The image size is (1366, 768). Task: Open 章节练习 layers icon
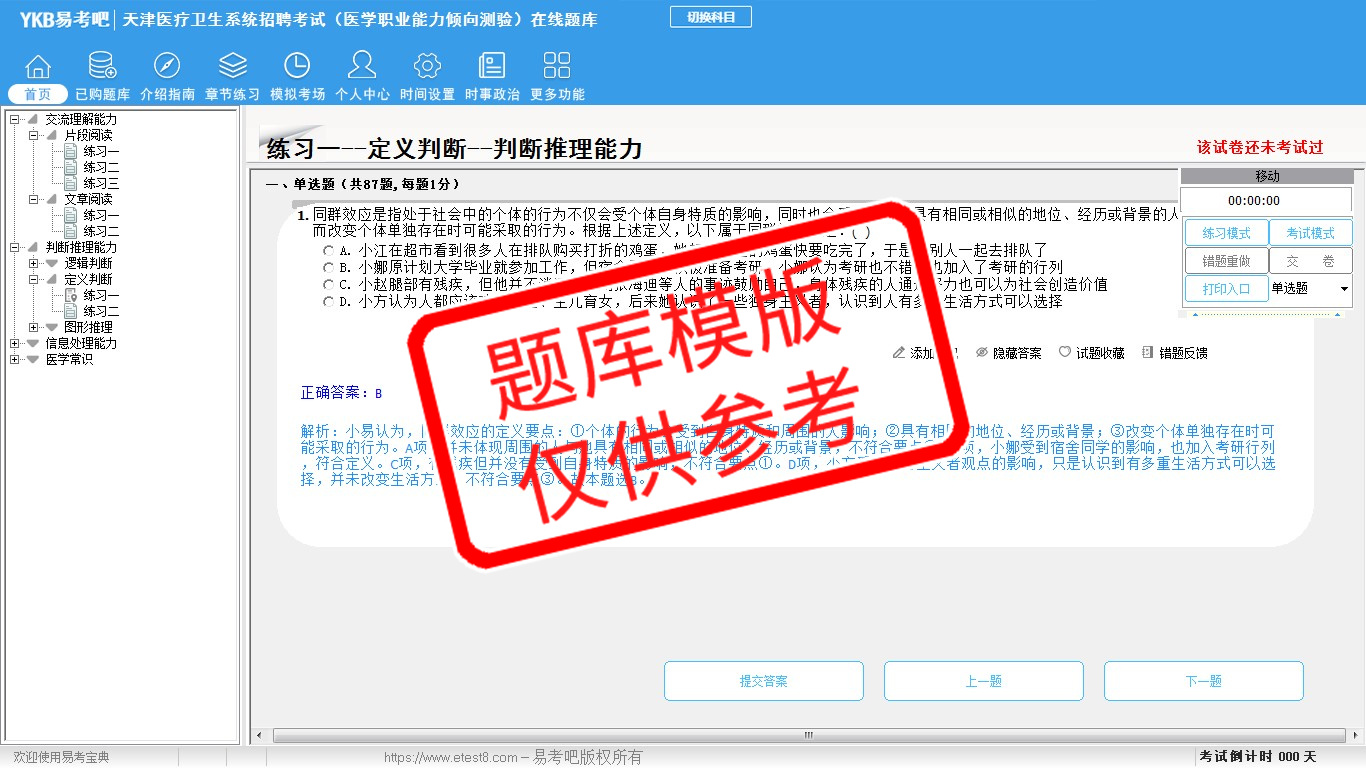(x=232, y=67)
